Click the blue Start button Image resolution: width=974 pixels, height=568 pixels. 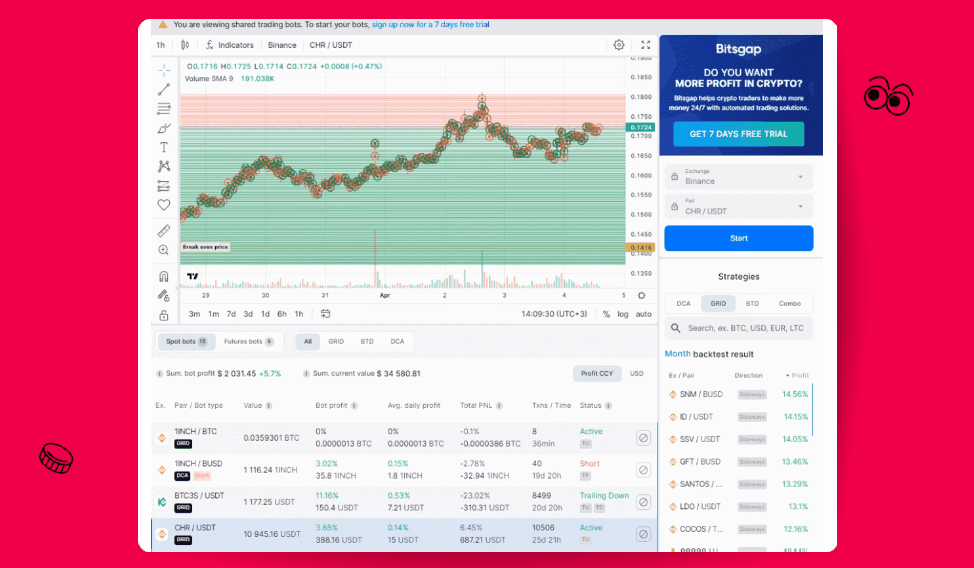pyautogui.click(x=739, y=238)
